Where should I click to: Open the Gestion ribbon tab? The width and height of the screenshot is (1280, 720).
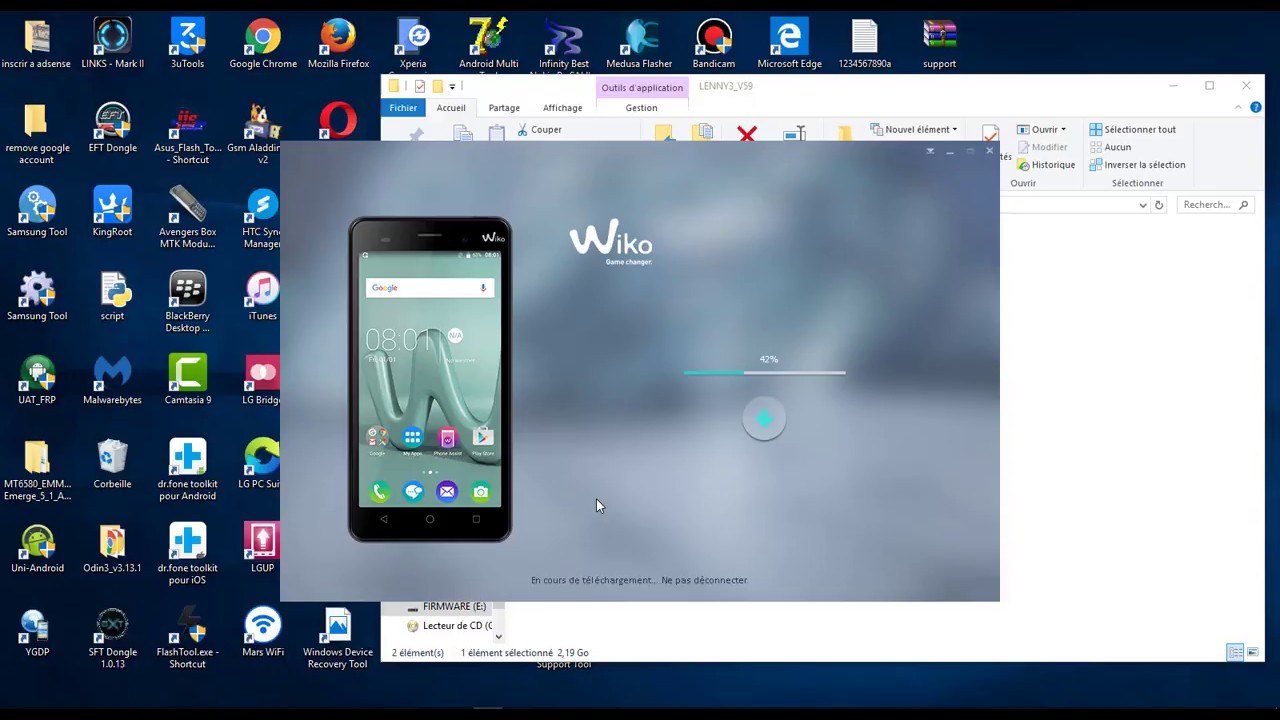(x=641, y=108)
